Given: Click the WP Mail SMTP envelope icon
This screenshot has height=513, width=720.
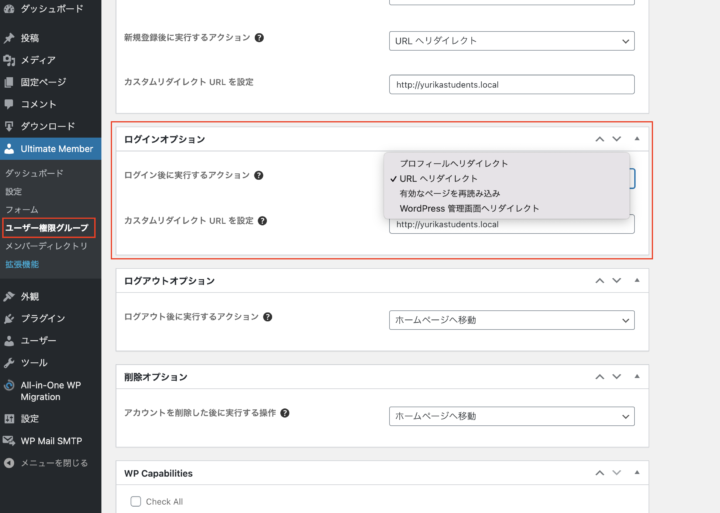Looking at the screenshot, I should [9, 441].
